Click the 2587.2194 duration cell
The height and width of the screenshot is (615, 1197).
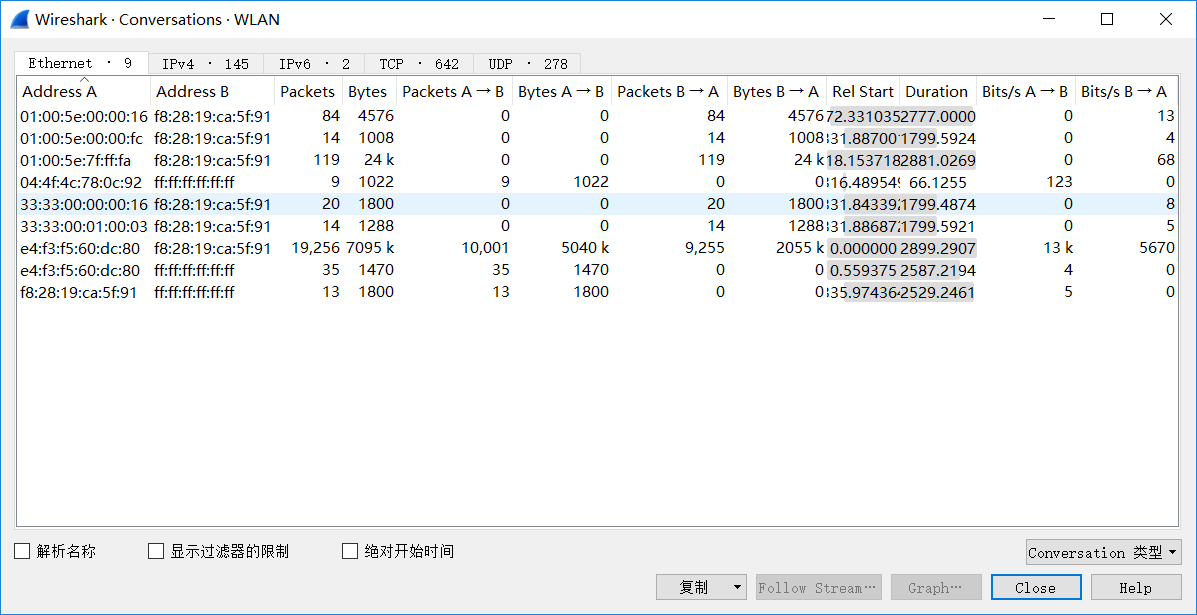click(x=937, y=270)
